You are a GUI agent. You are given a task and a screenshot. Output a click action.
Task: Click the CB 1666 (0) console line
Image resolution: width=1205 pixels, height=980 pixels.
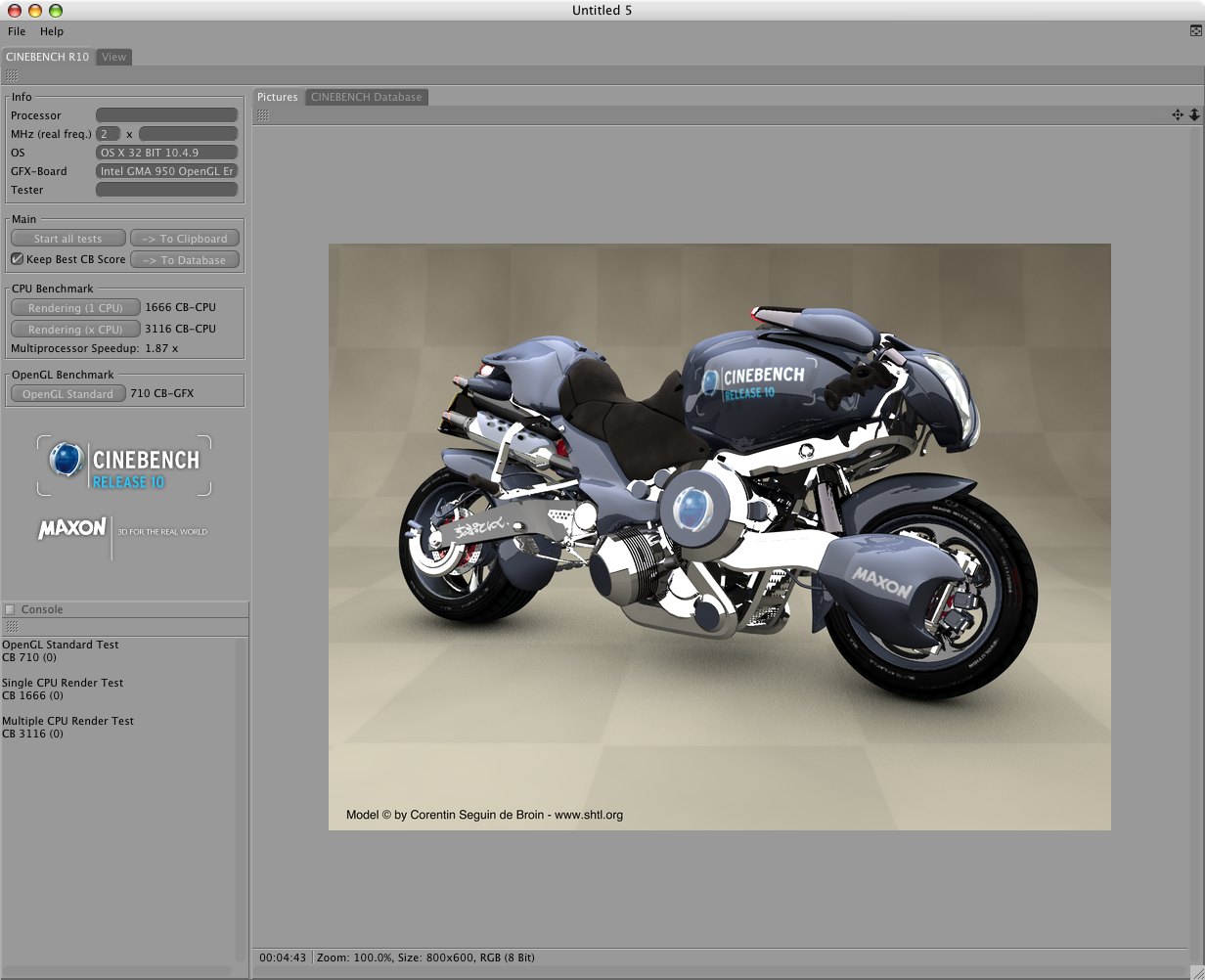coord(33,695)
